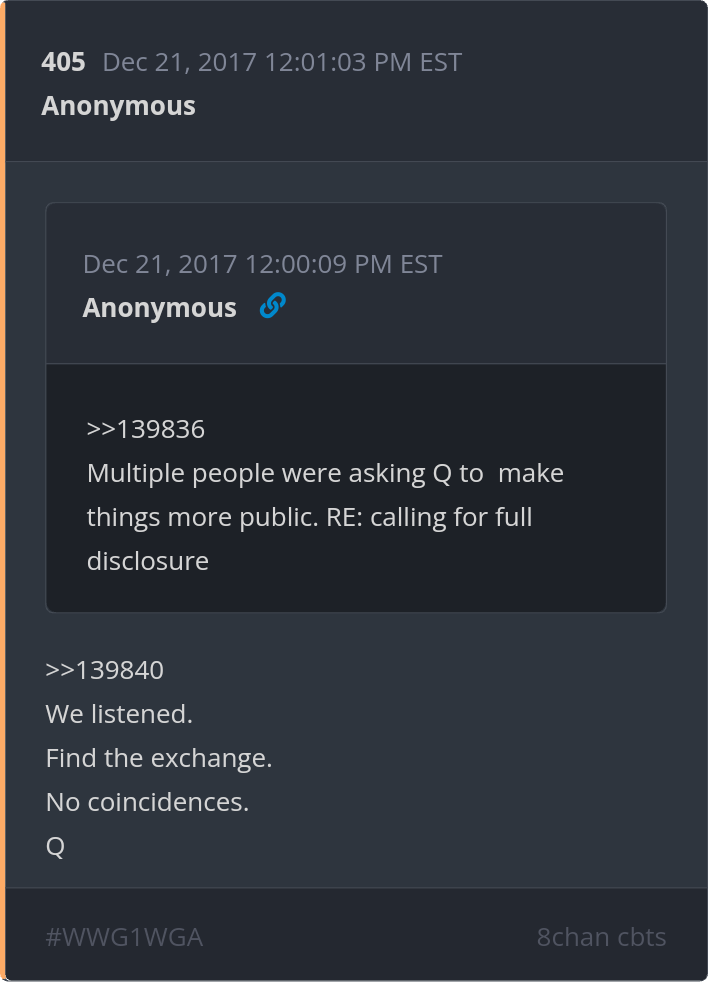
Task: Click the Q signature line
Action: pos(55,847)
